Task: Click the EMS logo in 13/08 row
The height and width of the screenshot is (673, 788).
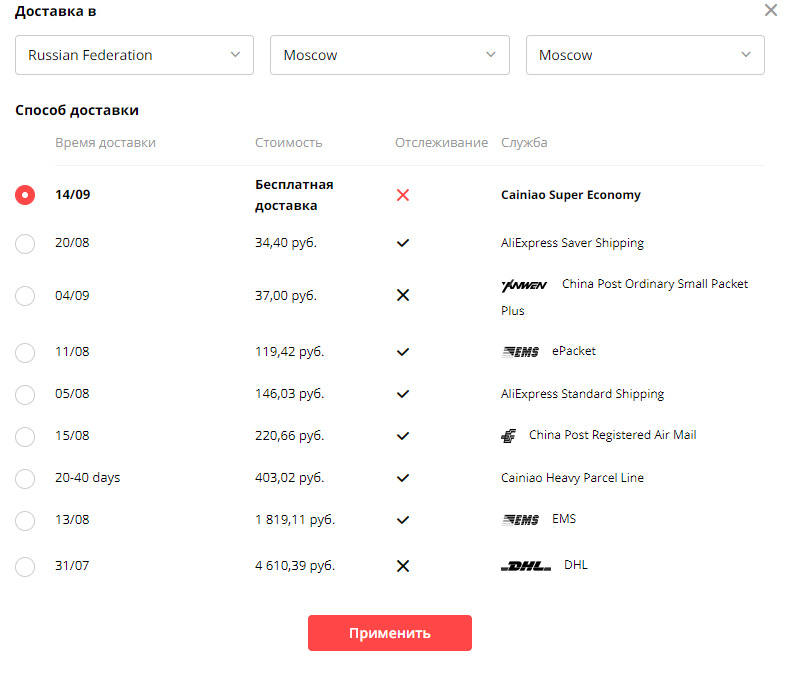Action: point(520,520)
